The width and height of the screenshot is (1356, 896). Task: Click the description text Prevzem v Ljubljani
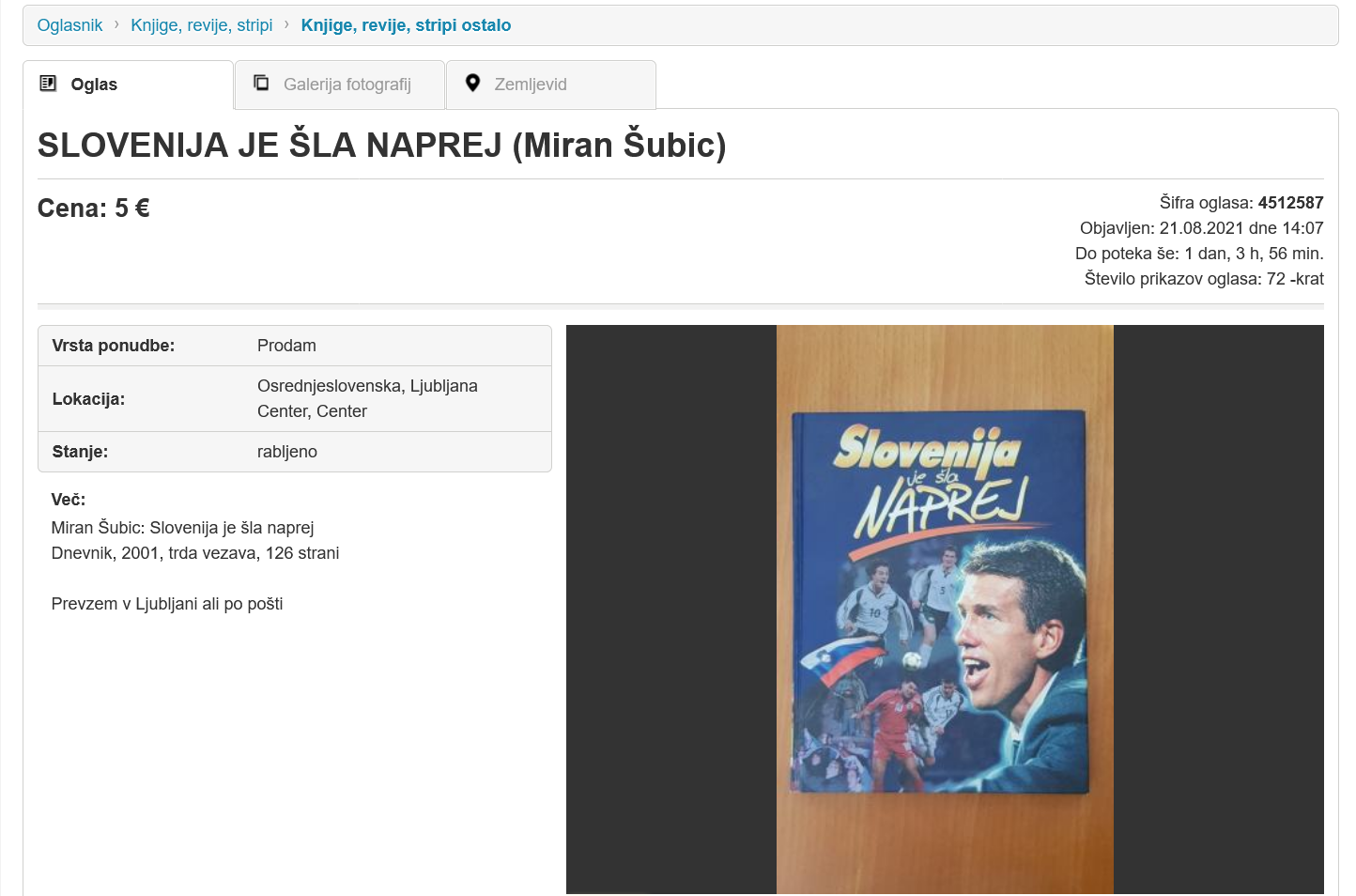(167, 604)
